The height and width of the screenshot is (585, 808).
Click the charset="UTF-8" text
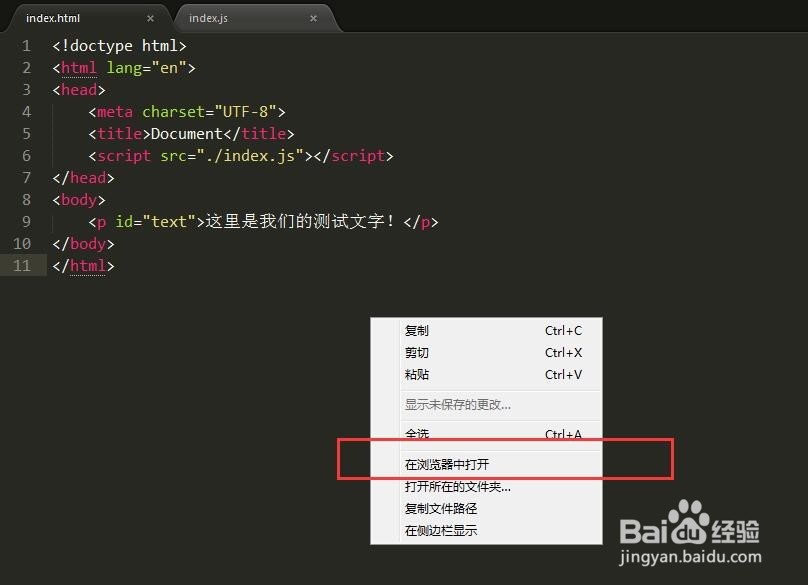coord(209,112)
